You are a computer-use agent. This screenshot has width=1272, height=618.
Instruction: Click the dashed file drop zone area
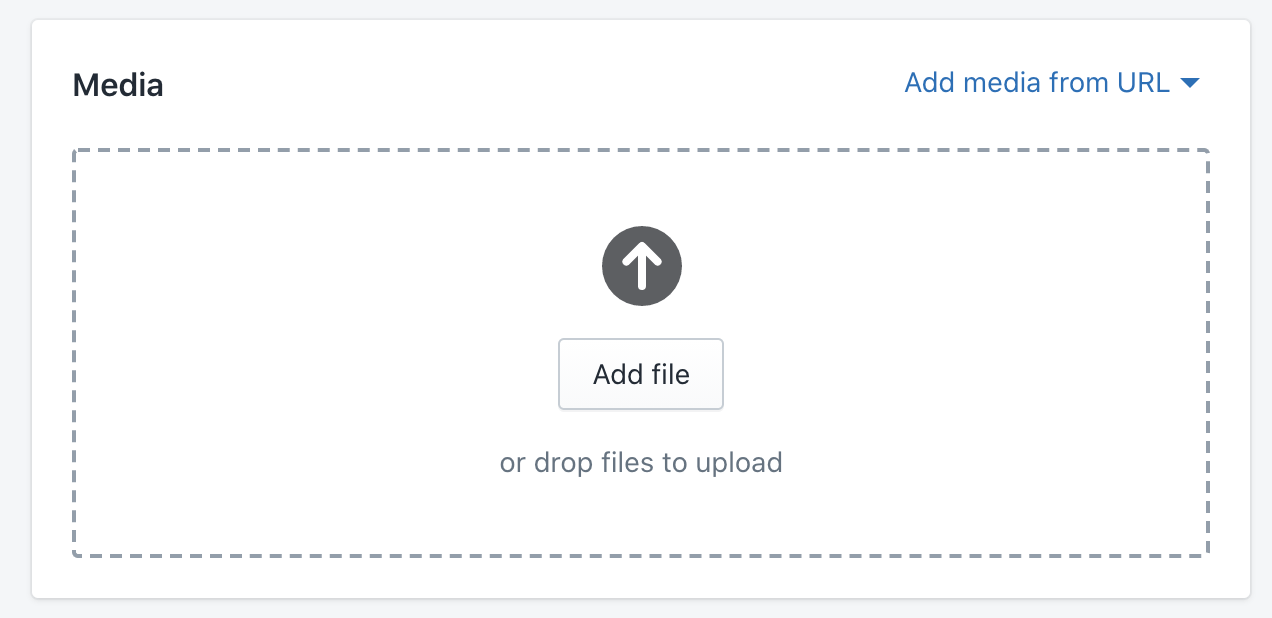pos(641,353)
